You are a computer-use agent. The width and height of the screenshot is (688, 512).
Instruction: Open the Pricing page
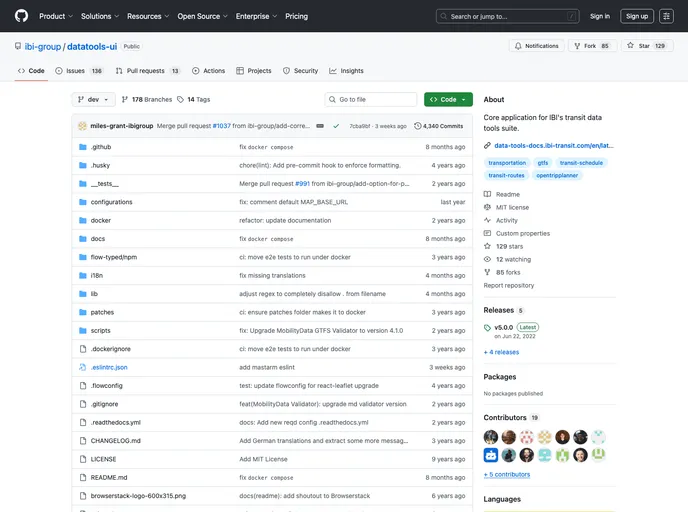[297, 16]
